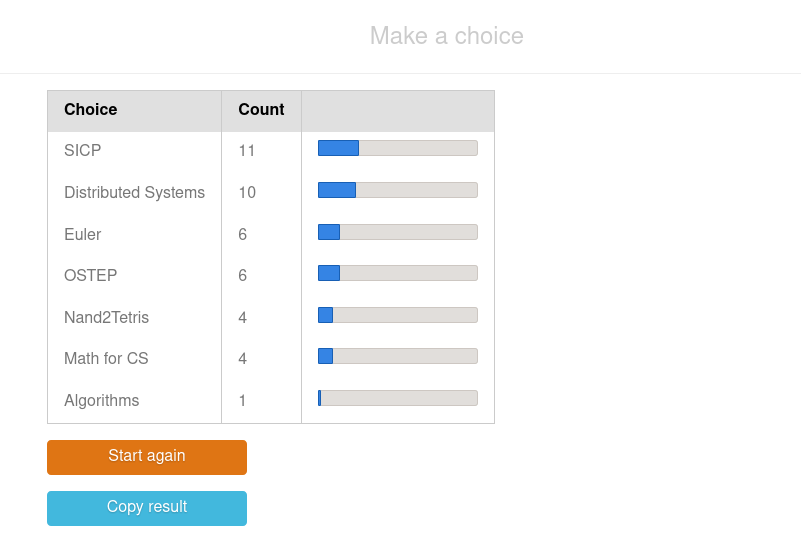This screenshot has height=551, width=801.
Task: Click the SICP count value 11
Action: pos(247,151)
